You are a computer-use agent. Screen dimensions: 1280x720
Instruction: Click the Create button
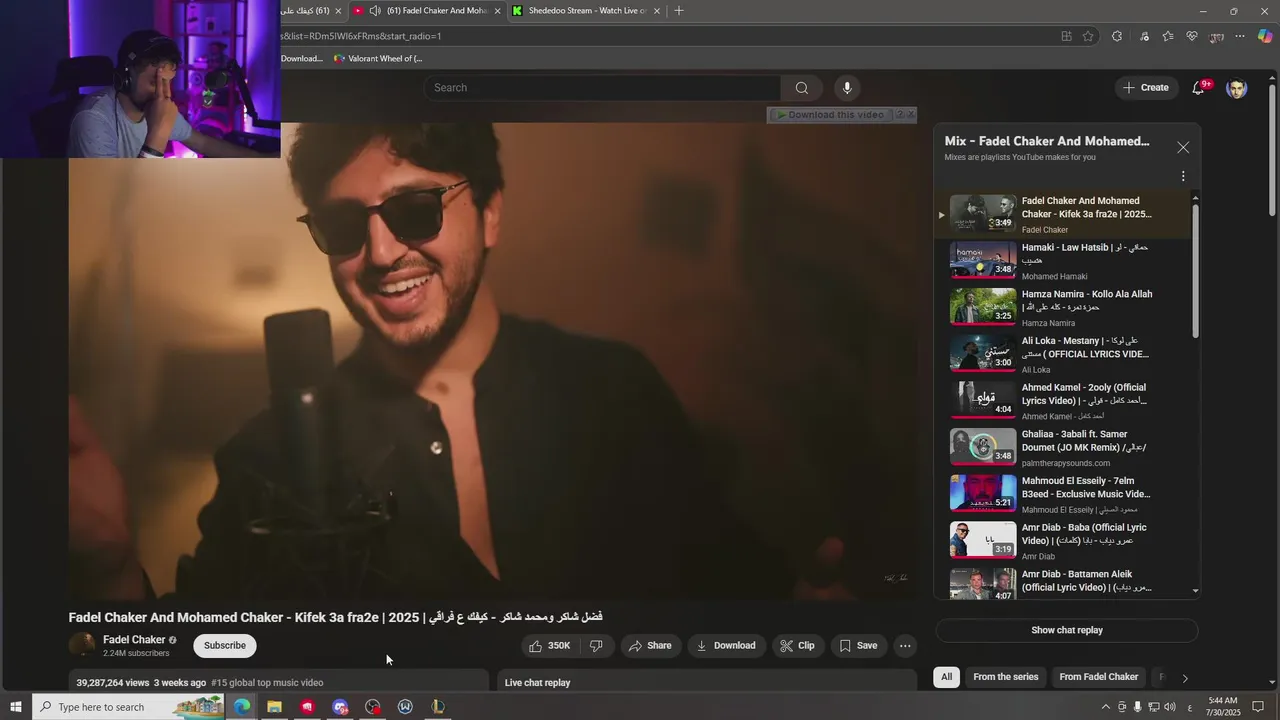point(1146,88)
